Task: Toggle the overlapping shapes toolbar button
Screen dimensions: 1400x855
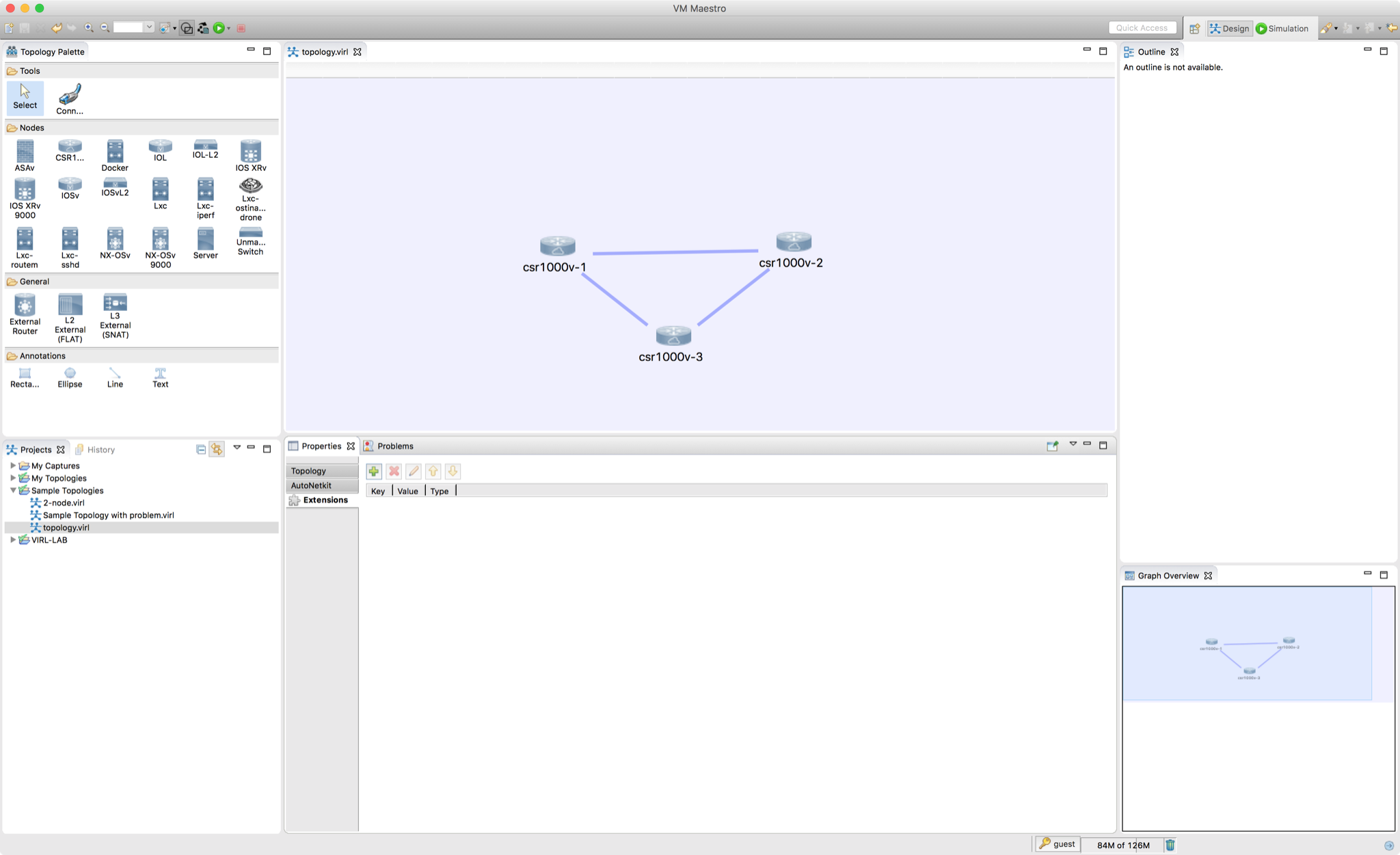Action: [x=187, y=28]
